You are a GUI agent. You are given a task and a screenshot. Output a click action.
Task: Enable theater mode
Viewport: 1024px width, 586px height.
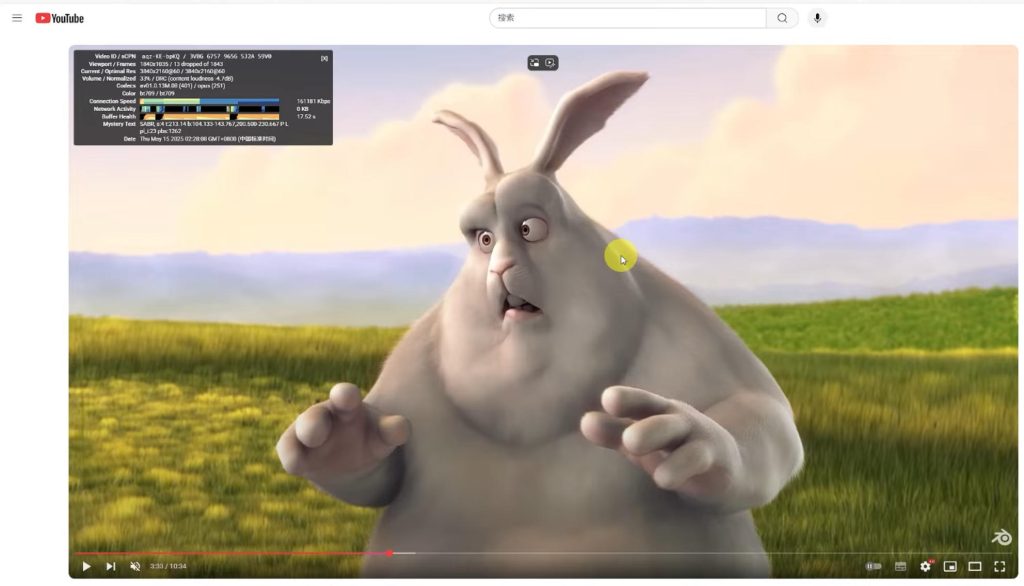pyautogui.click(x=975, y=566)
